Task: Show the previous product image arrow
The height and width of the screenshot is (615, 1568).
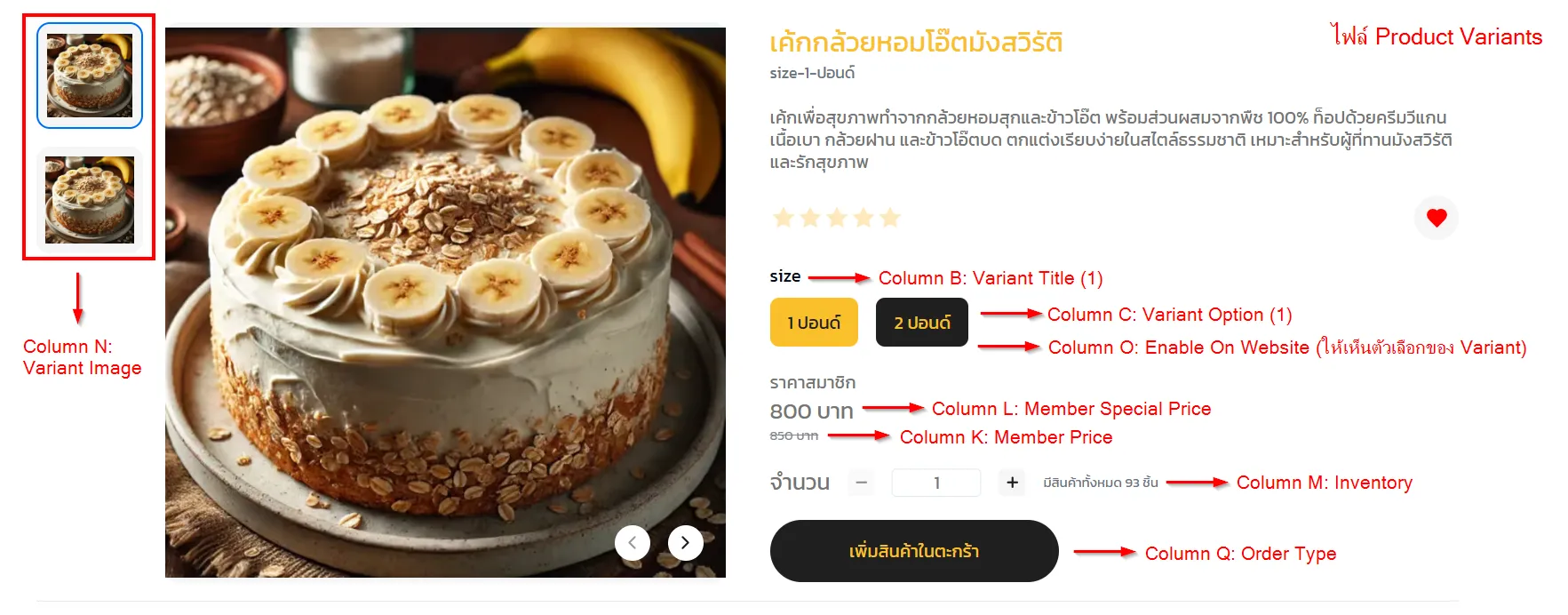Action: click(633, 543)
